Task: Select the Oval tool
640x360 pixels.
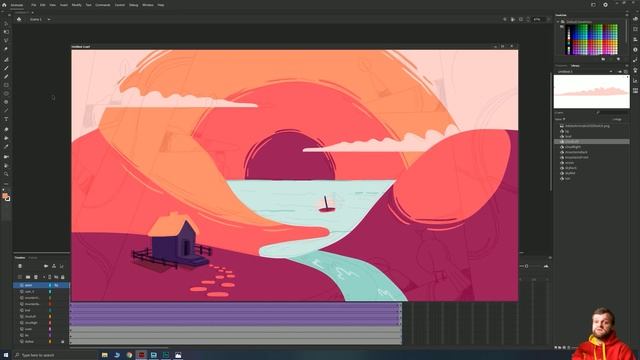Action: [6, 93]
